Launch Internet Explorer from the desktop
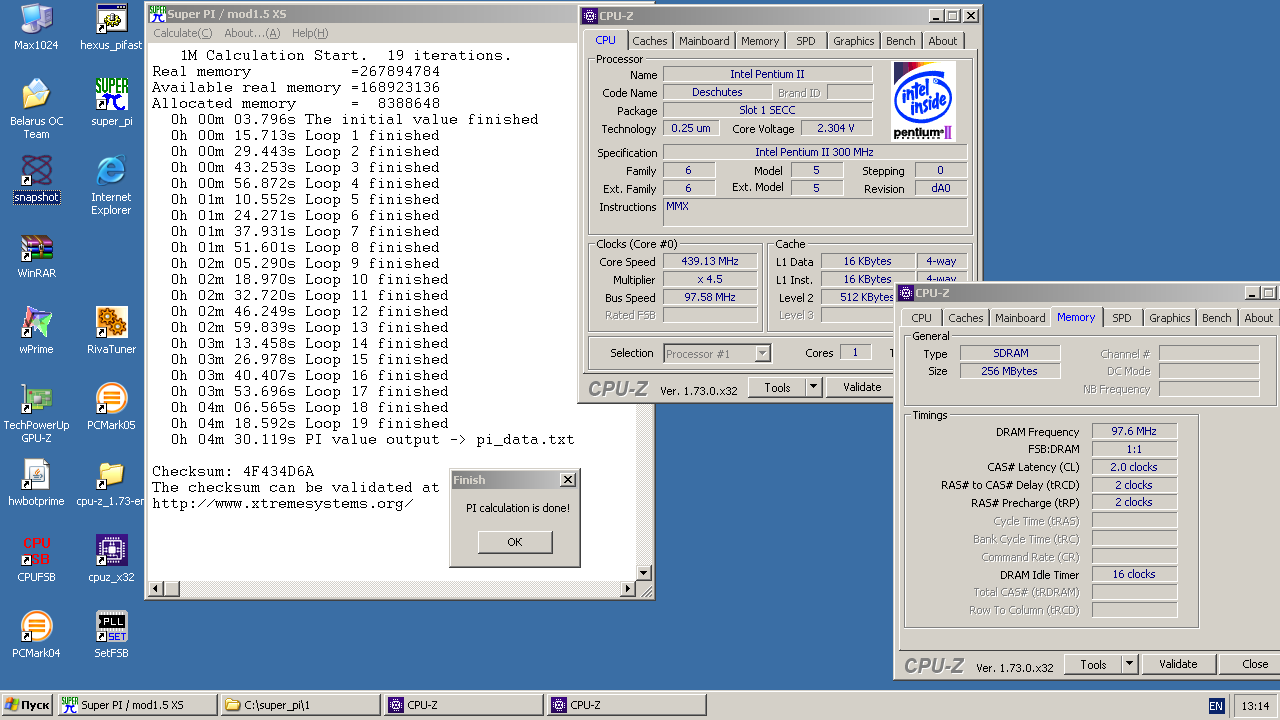1280x720 pixels. click(x=111, y=170)
